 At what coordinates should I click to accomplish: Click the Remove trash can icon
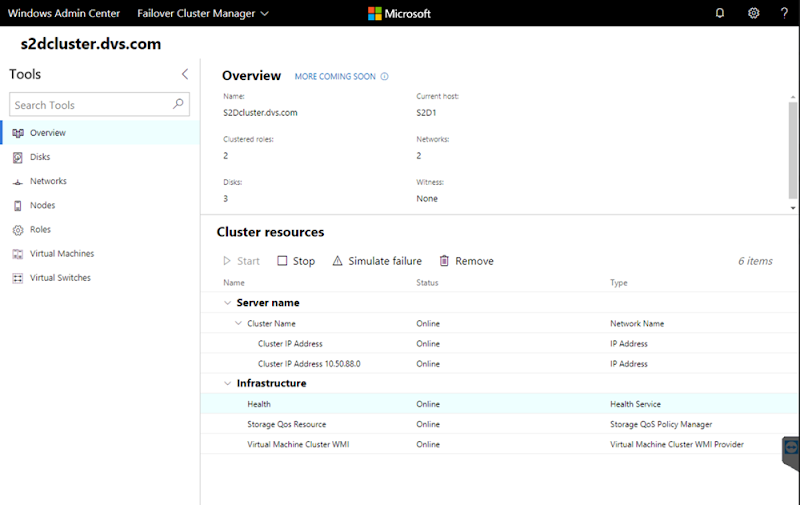coord(444,261)
